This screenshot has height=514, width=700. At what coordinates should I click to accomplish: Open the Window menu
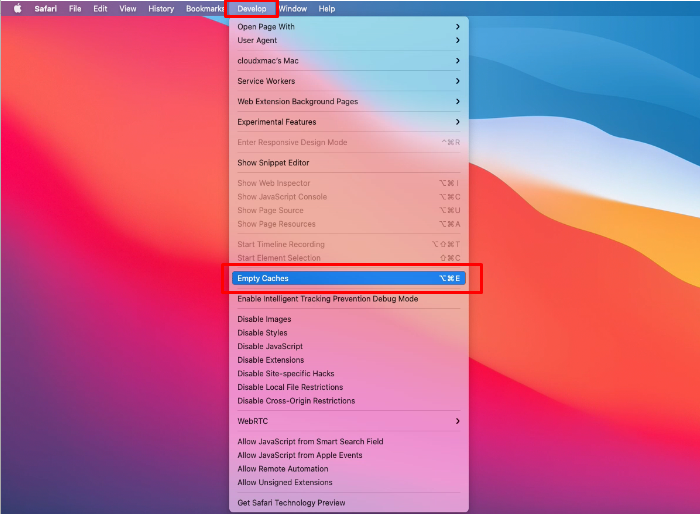293,8
